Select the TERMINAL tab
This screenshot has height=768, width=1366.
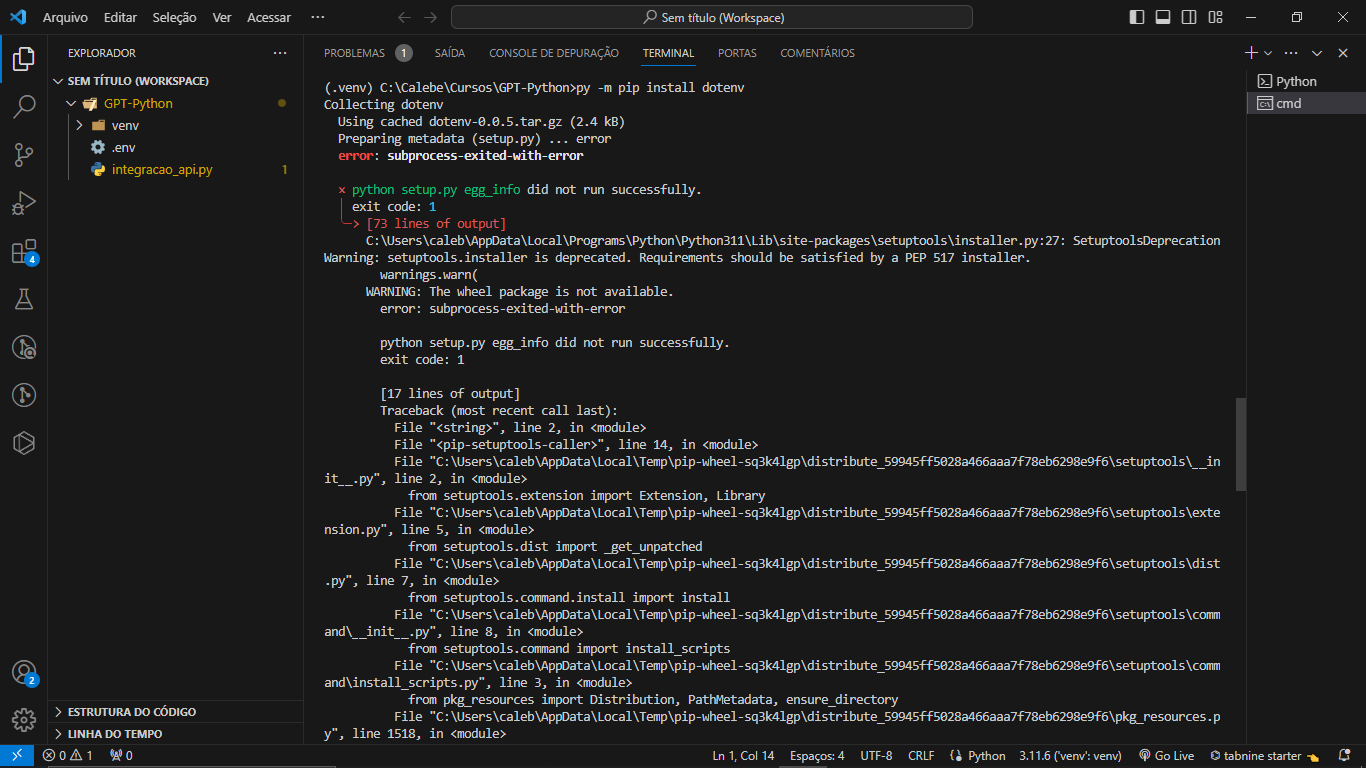click(669, 53)
